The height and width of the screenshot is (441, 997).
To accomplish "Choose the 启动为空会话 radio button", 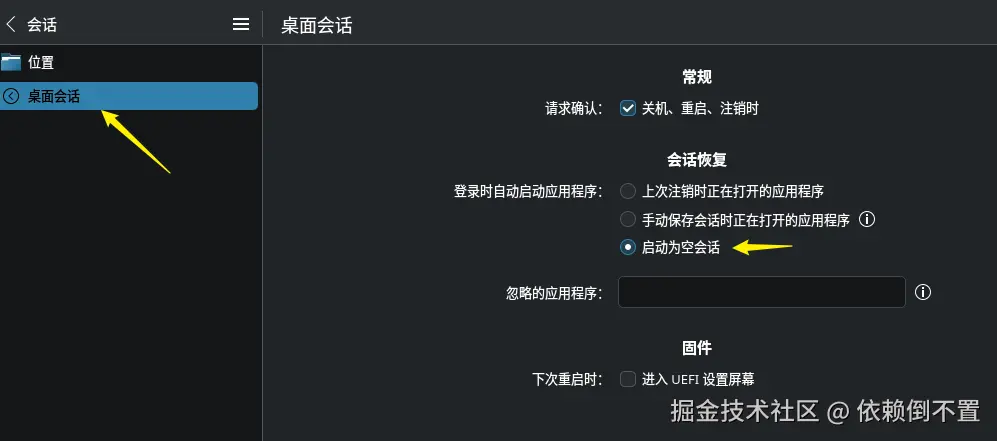I will pyautogui.click(x=628, y=248).
